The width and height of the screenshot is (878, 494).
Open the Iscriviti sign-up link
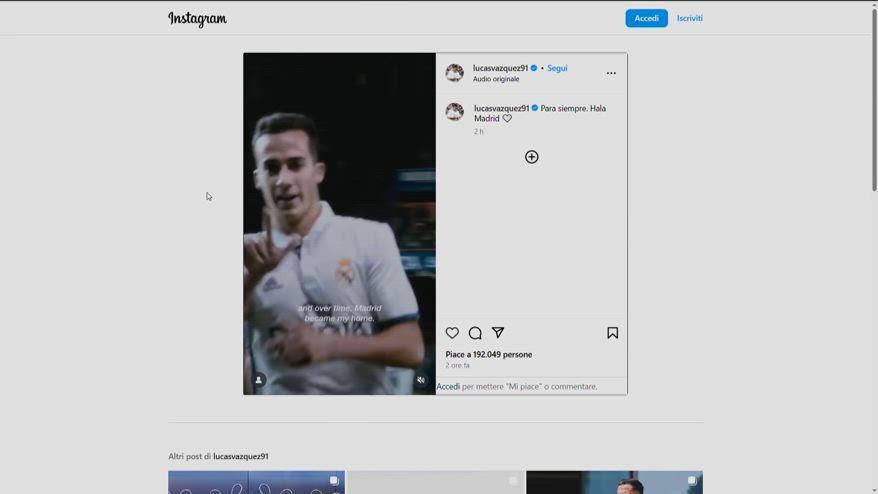click(x=689, y=18)
